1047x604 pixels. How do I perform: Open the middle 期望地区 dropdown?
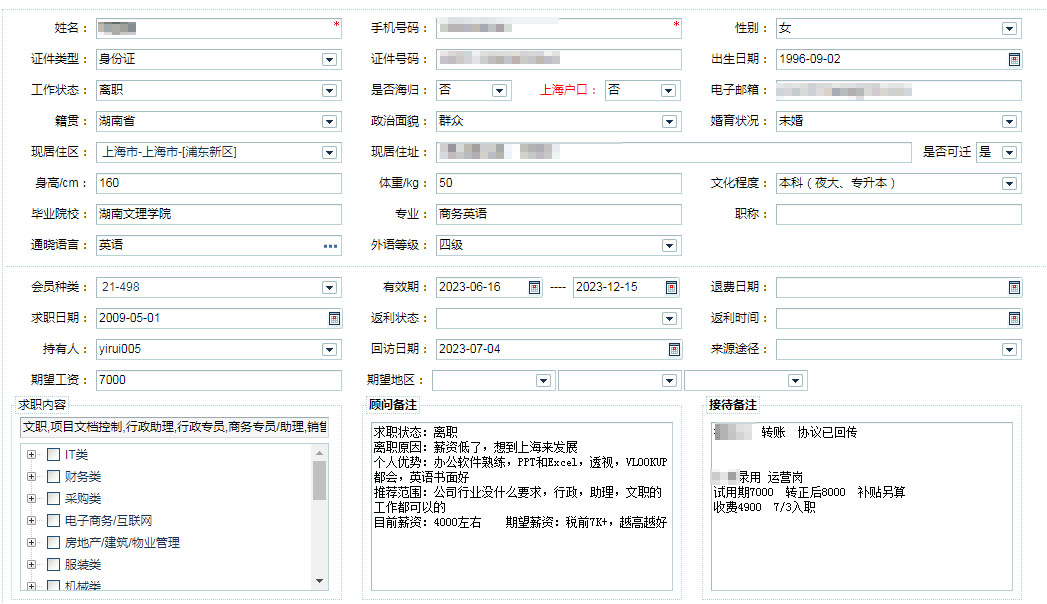[x=669, y=380]
